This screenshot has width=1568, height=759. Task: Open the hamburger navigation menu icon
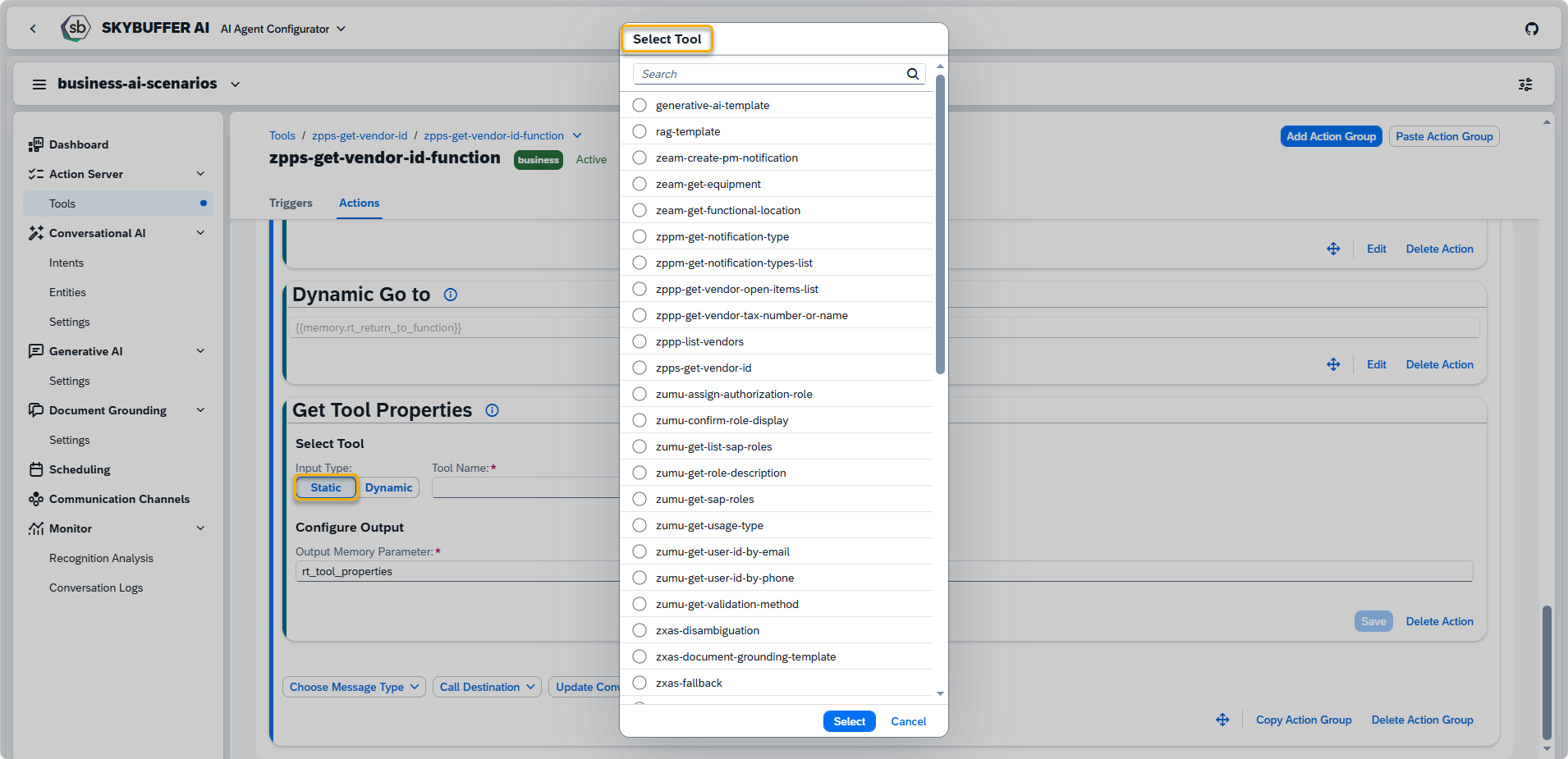point(39,85)
